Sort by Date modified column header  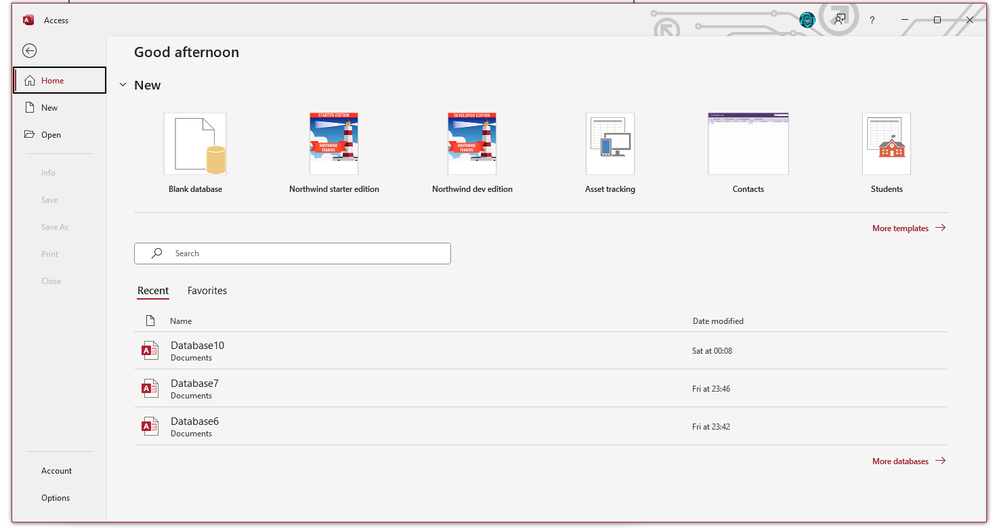tap(718, 321)
